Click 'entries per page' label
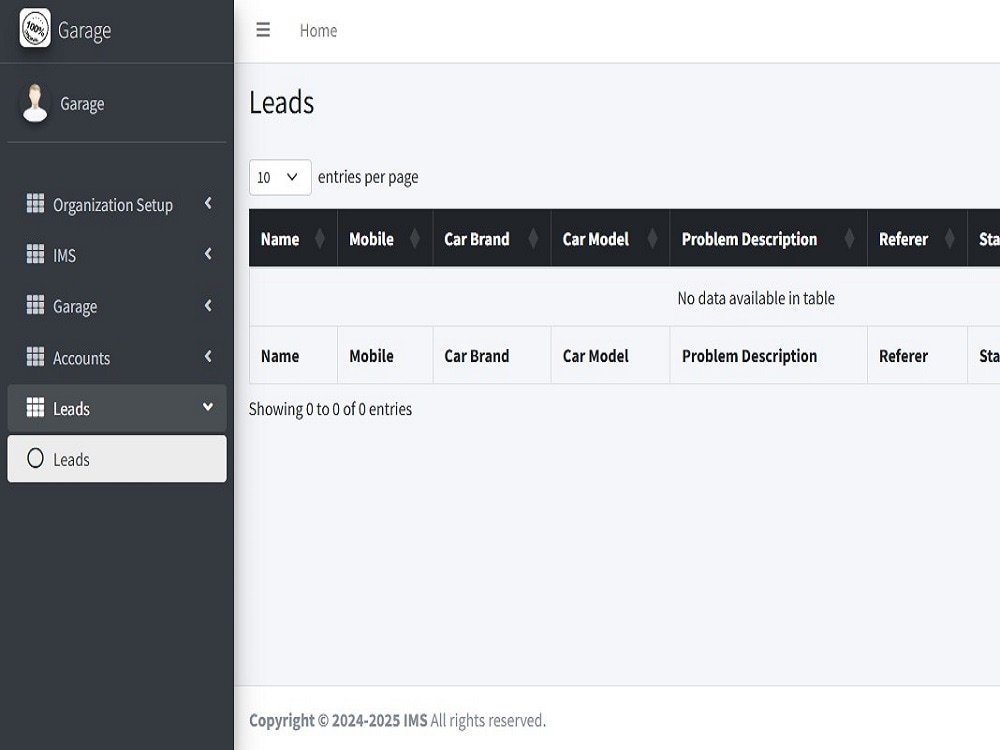1000x750 pixels. point(368,177)
